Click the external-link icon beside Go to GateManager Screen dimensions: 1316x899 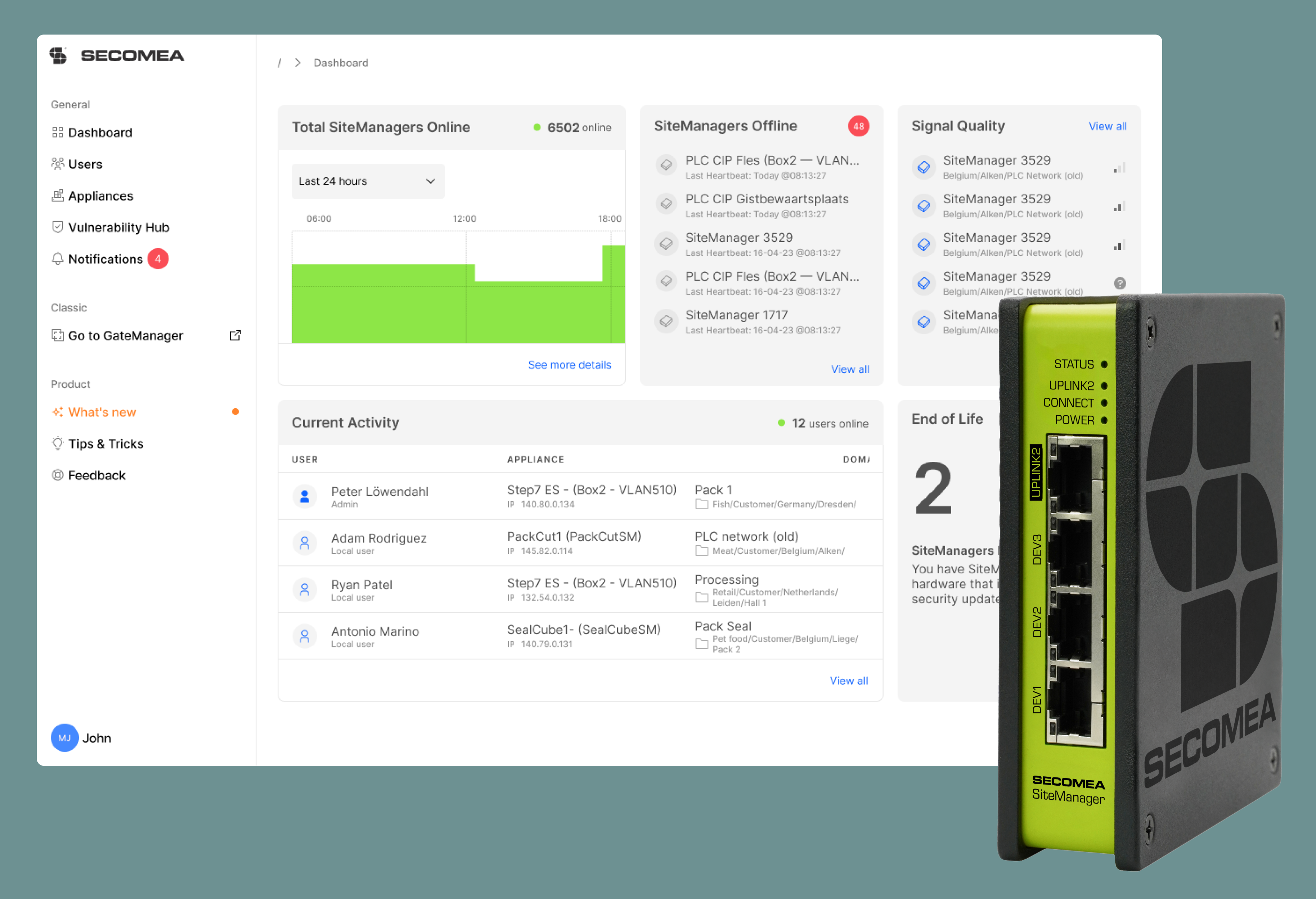[x=235, y=335]
